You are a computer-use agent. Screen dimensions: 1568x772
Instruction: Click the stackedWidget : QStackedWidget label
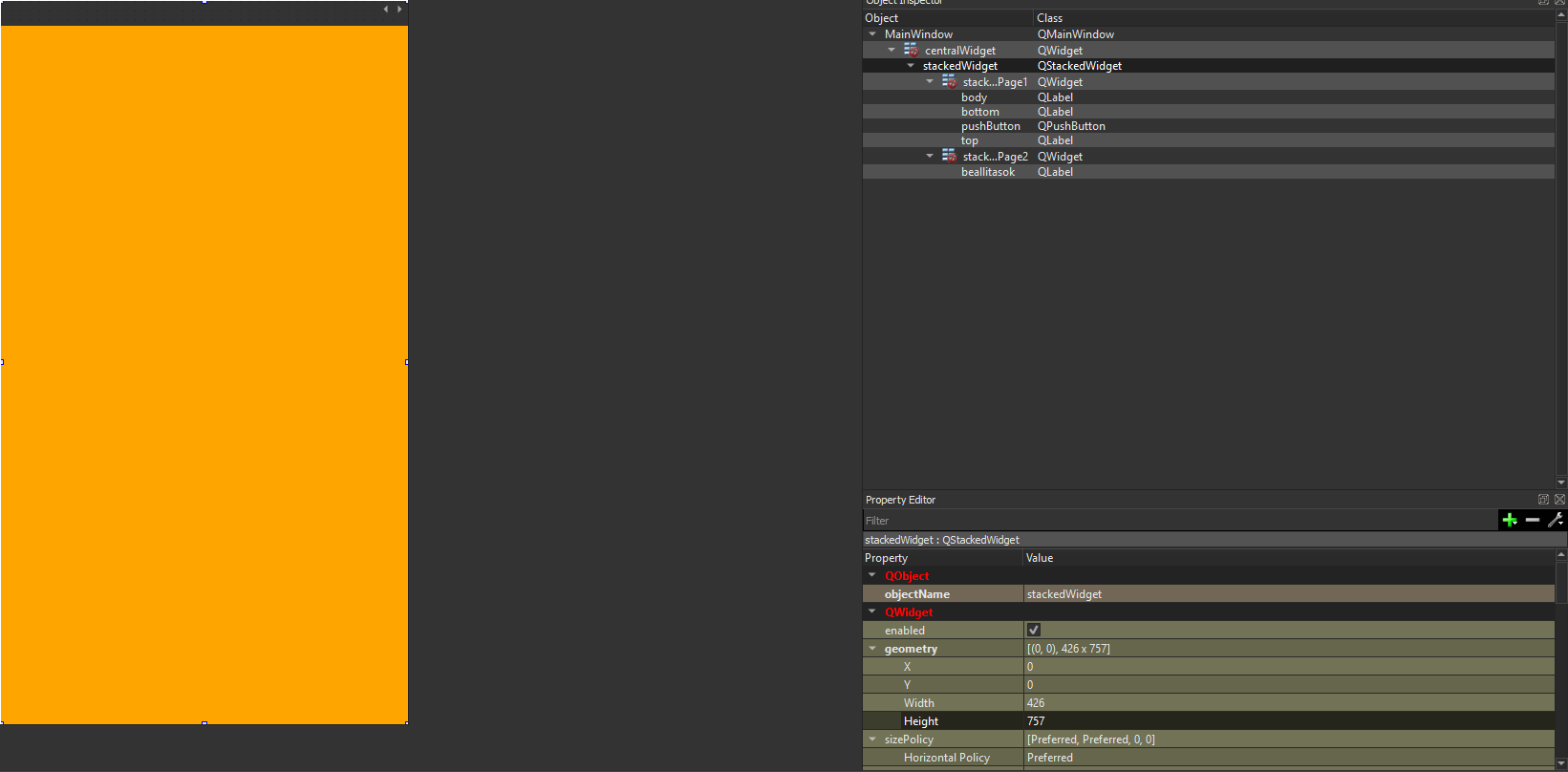(x=942, y=540)
